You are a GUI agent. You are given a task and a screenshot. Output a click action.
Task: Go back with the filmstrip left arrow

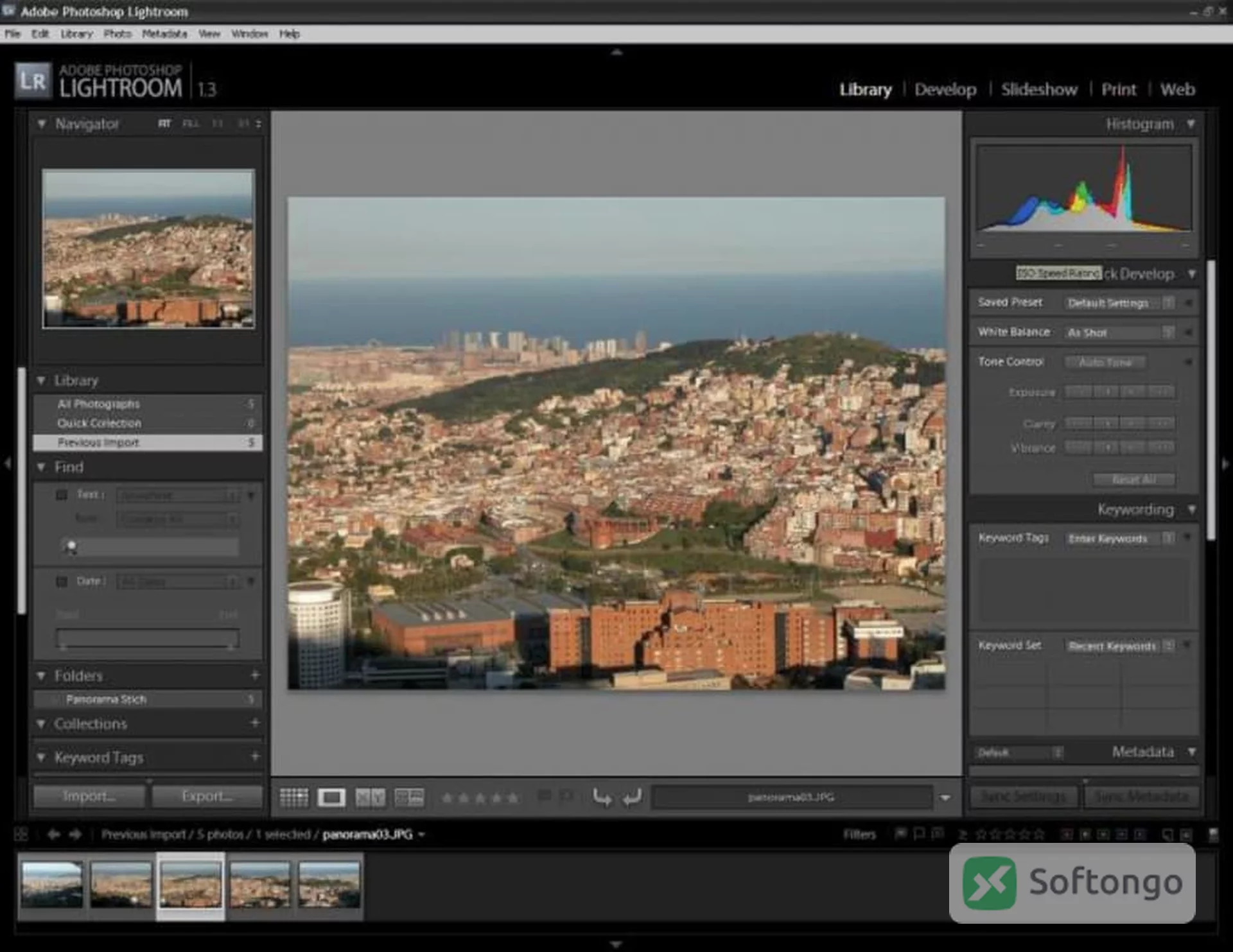(x=53, y=834)
